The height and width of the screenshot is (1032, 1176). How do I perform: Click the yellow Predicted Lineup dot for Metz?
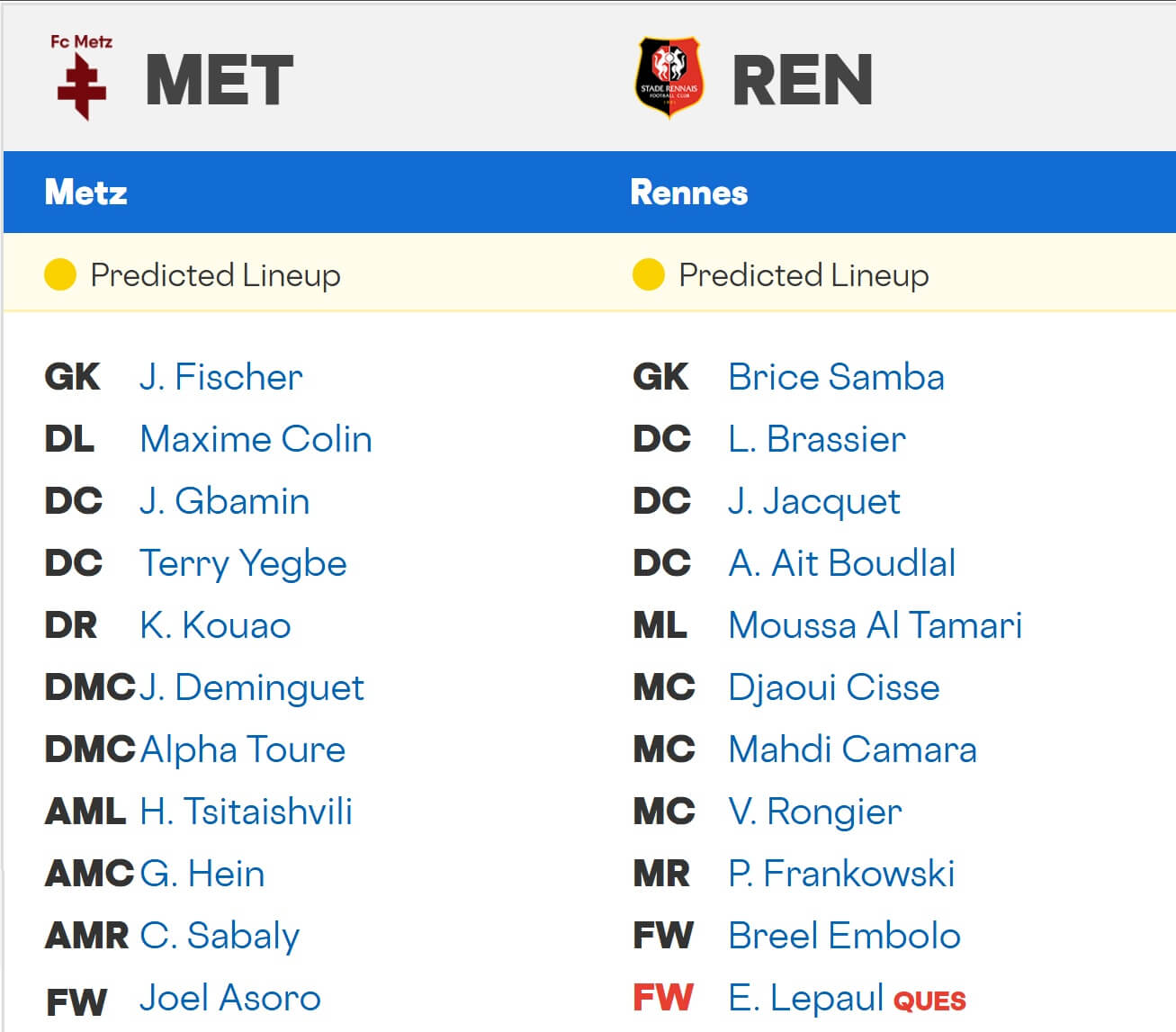[x=59, y=274]
